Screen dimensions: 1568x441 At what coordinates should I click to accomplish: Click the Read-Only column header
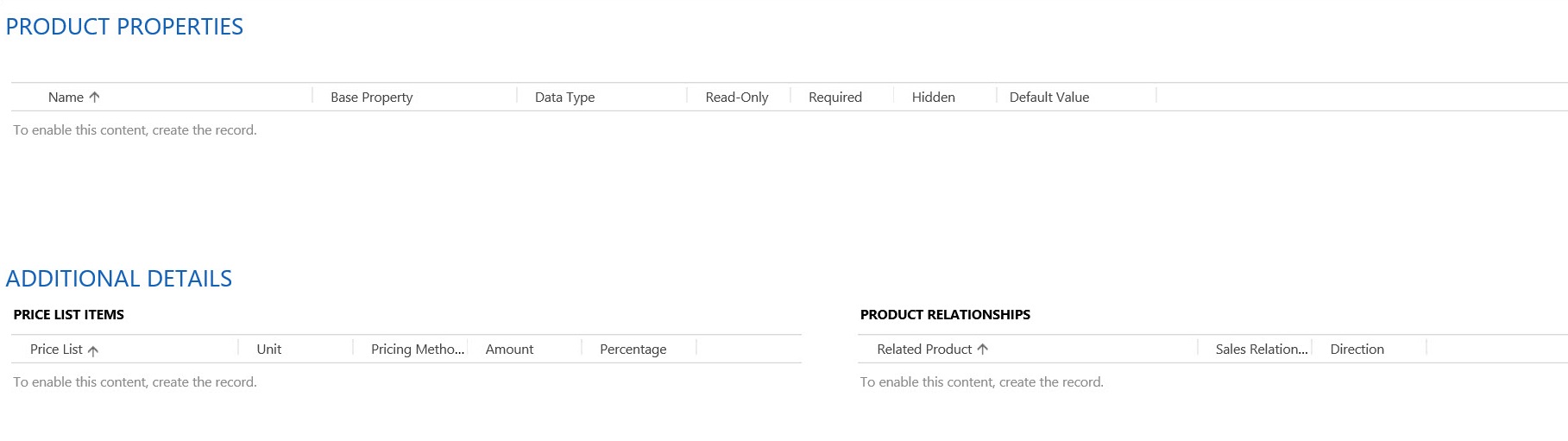(736, 98)
